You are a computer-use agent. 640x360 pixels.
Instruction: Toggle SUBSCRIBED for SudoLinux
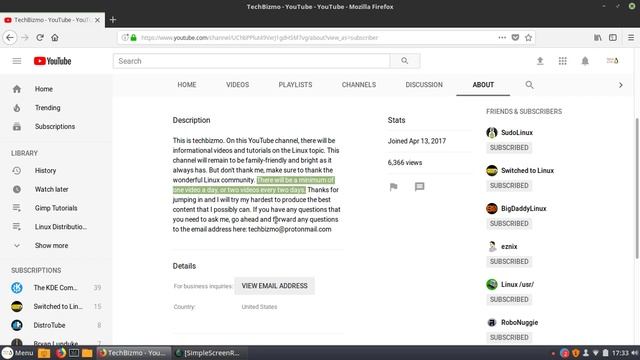509,147
